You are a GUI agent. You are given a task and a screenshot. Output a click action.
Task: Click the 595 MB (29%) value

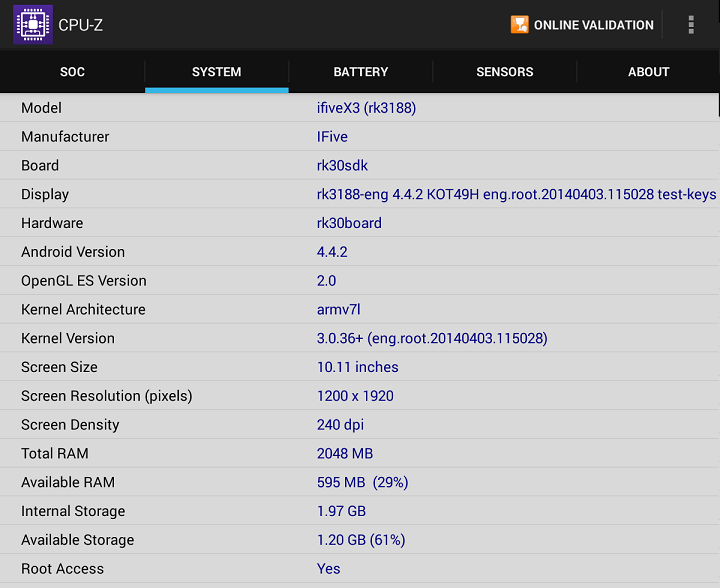(363, 482)
